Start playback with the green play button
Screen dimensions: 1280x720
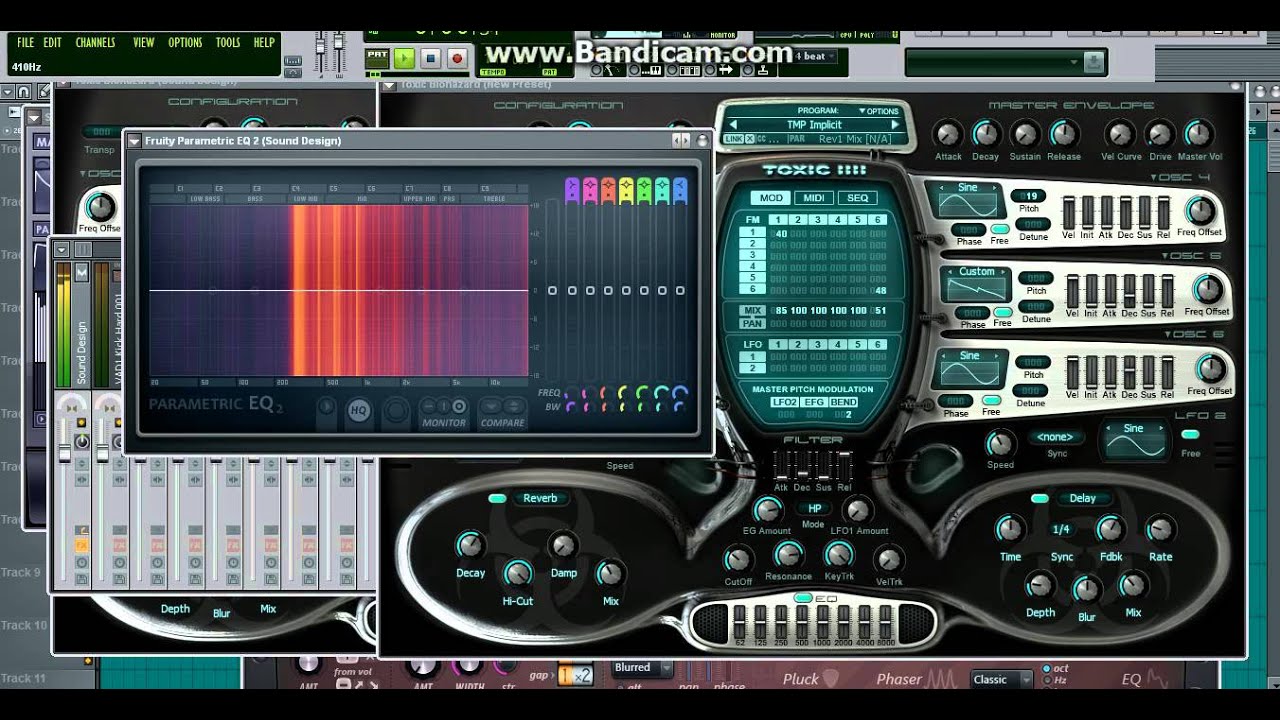click(404, 58)
